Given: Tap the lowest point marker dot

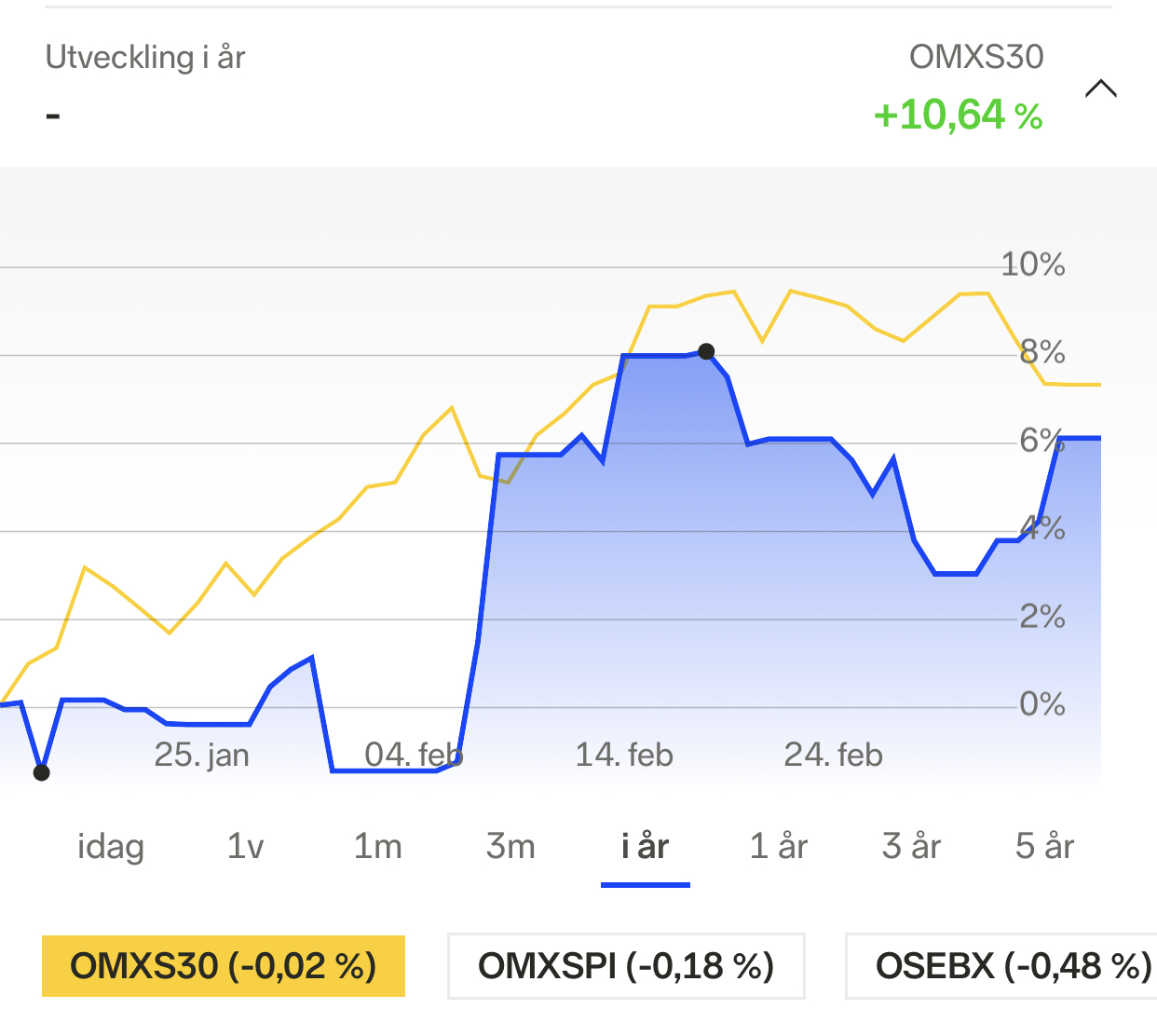Looking at the screenshot, I should coord(41,772).
